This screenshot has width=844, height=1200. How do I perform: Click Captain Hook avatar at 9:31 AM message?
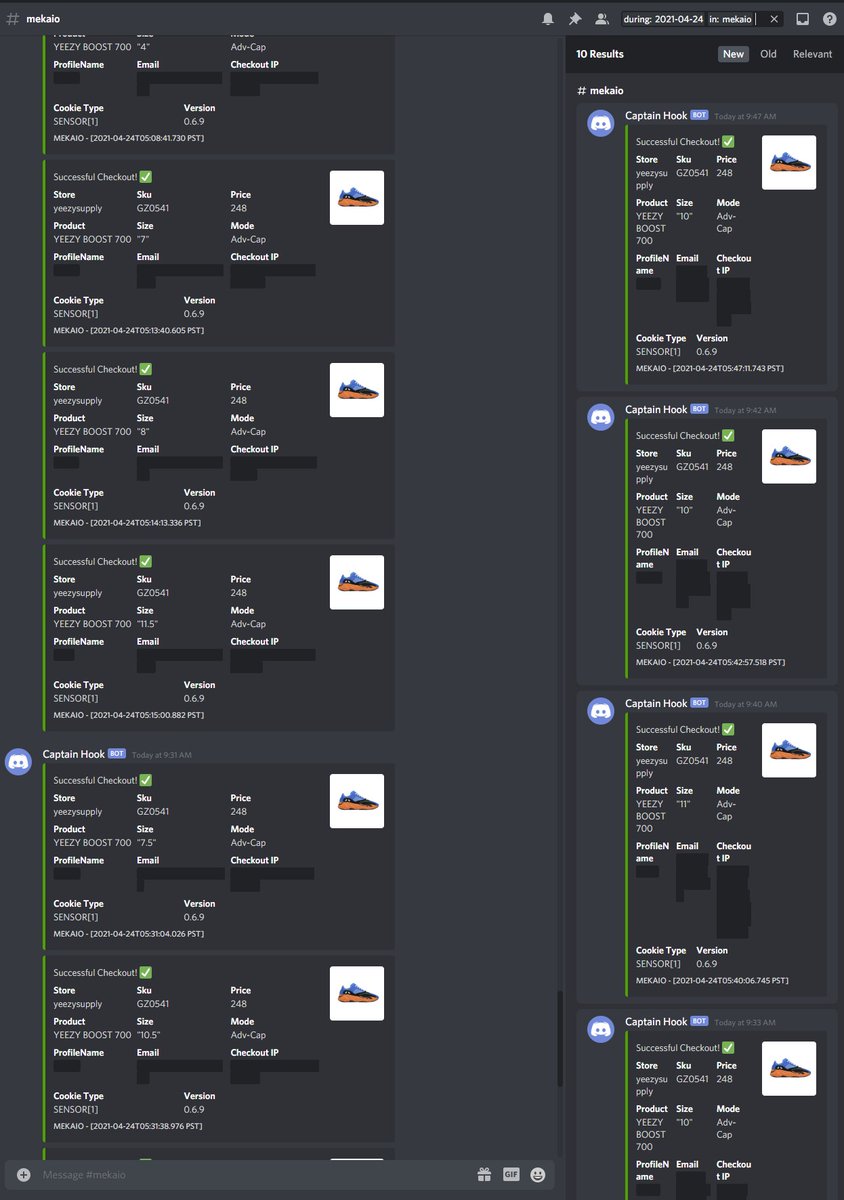click(19, 762)
